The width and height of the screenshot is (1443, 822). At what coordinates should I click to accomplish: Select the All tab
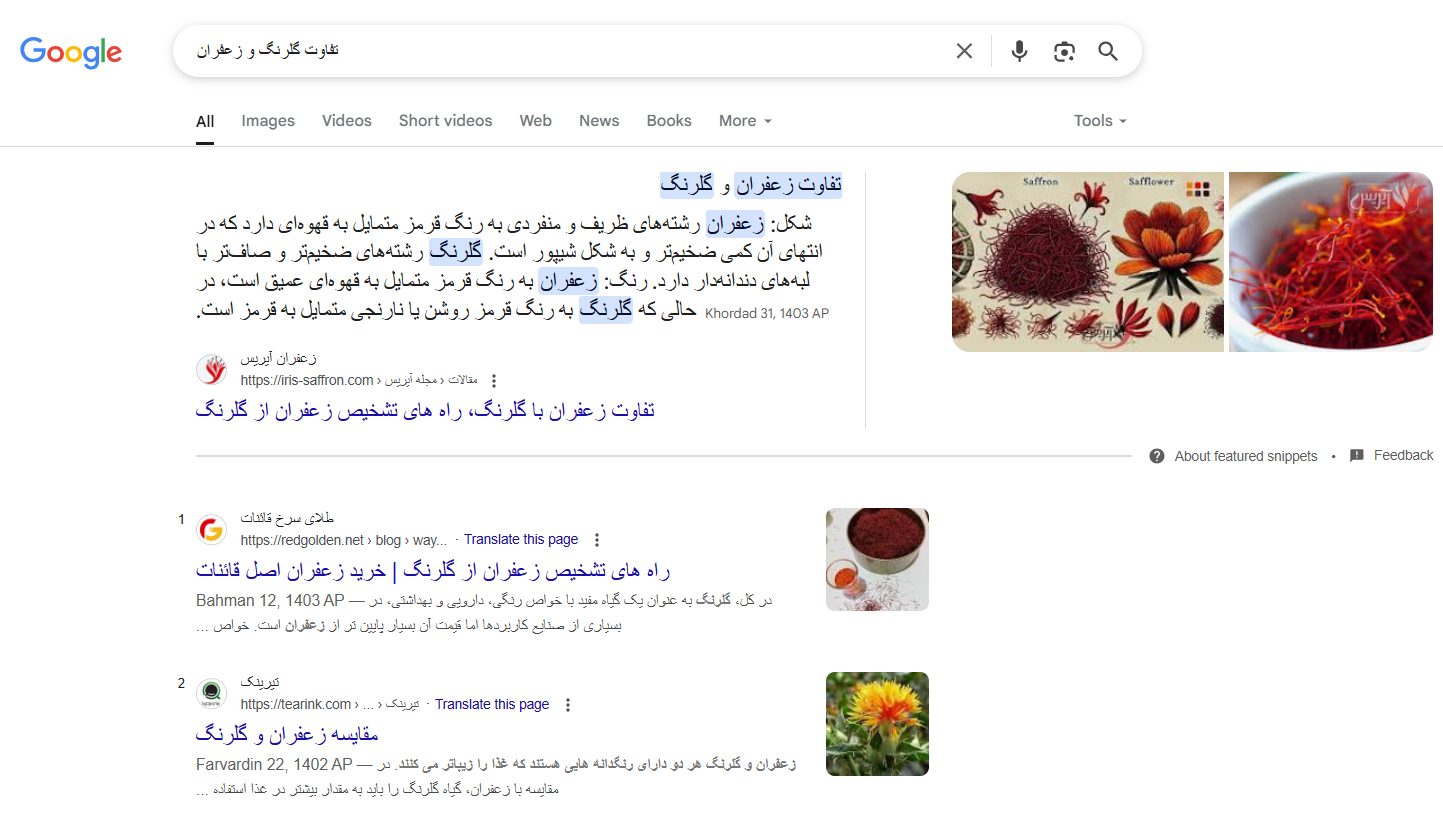tap(205, 121)
